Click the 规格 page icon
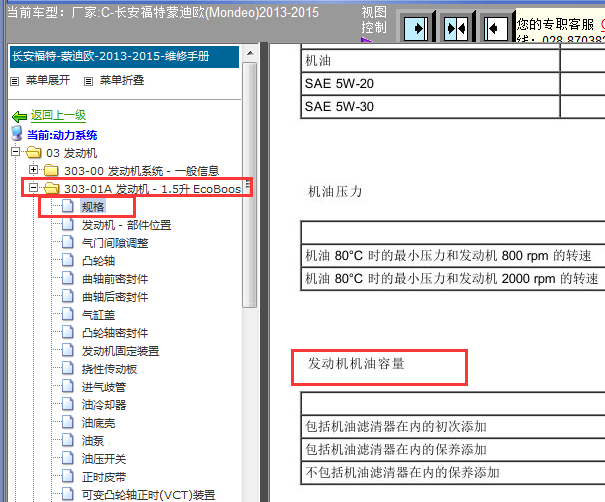The height and width of the screenshot is (502, 605). click(x=68, y=206)
